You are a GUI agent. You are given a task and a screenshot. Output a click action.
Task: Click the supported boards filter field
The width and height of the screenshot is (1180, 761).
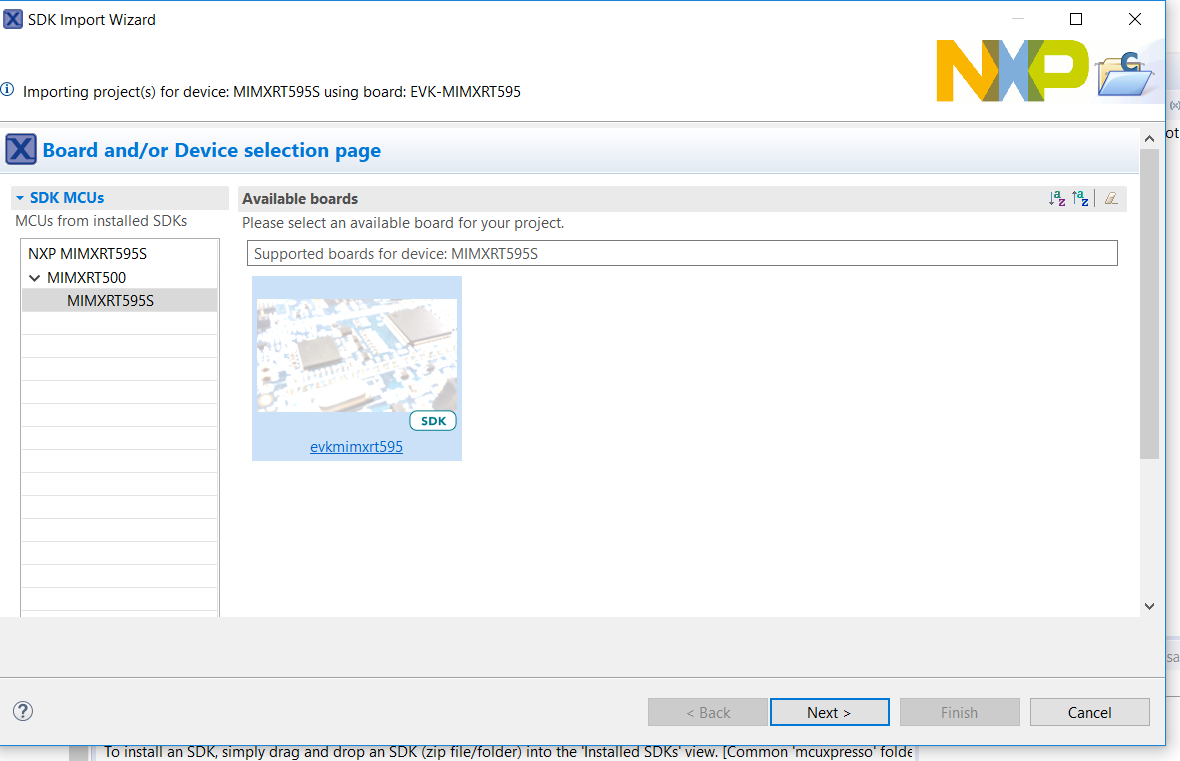click(681, 254)
